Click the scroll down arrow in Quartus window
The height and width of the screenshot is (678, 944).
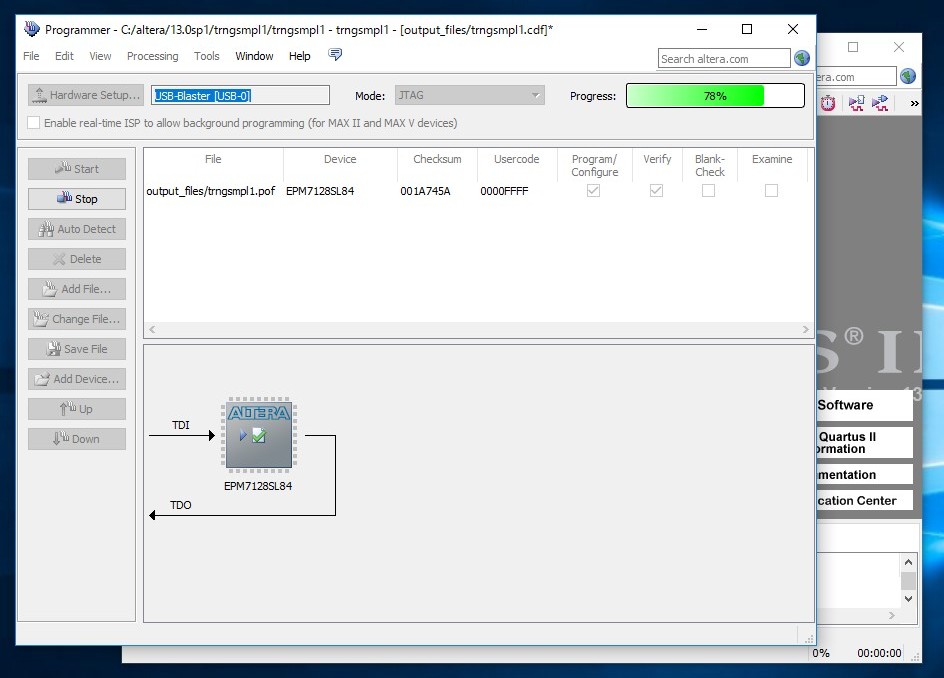(908, 599)
